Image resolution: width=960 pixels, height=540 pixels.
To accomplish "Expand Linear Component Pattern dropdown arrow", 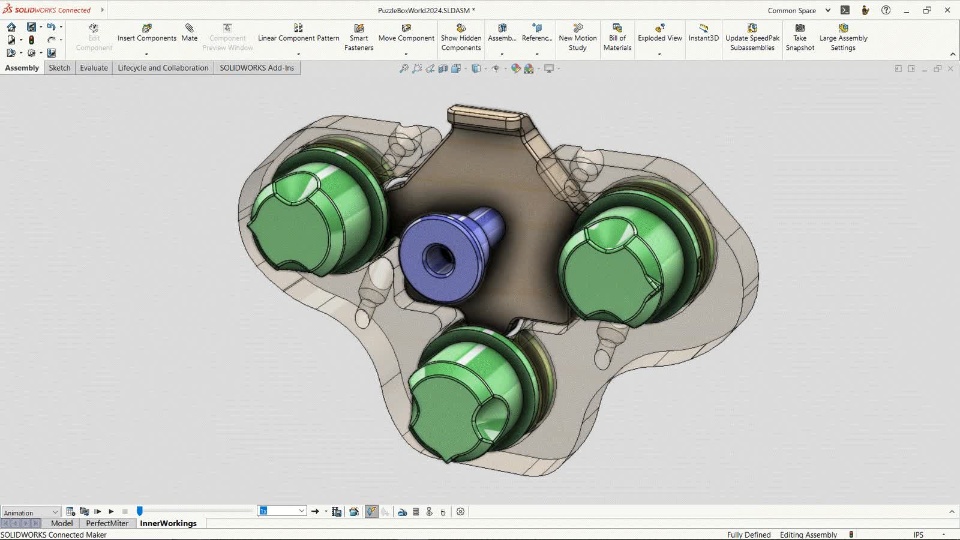I will click(298, 54).
